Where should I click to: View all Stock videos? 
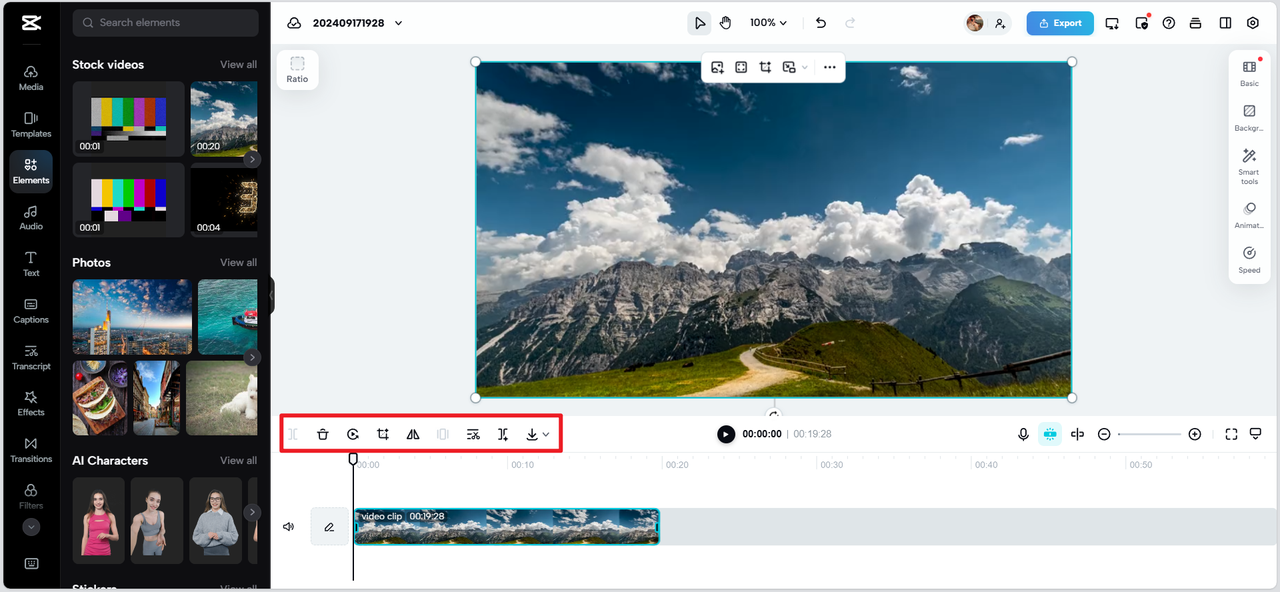click(x=238, y=64)
